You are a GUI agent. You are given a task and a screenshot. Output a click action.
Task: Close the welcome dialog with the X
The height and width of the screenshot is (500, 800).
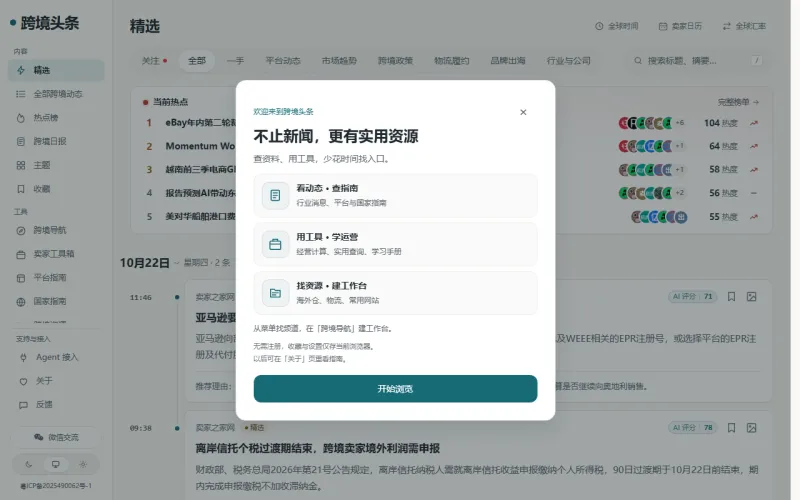pyautogui.click(x=523, y=112)
